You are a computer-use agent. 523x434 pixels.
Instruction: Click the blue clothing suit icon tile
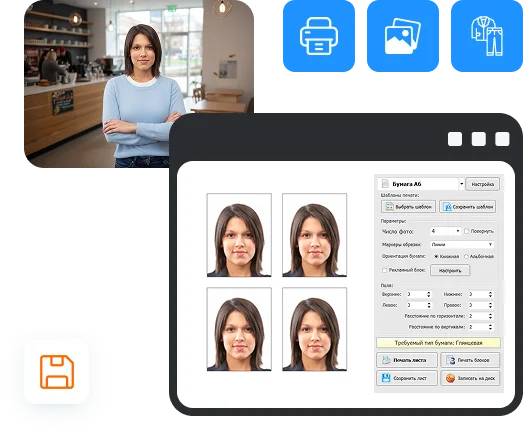(487, 36)
